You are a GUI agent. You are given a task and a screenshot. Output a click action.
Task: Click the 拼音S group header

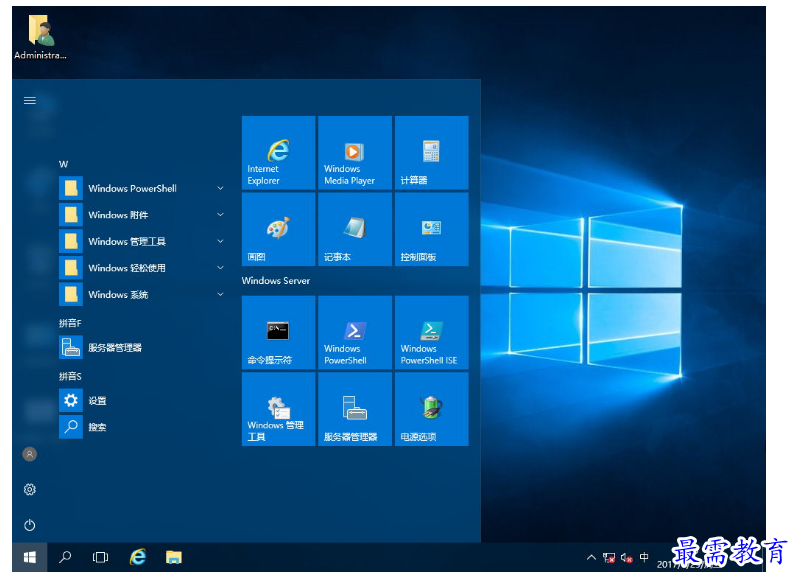[70, 376]
